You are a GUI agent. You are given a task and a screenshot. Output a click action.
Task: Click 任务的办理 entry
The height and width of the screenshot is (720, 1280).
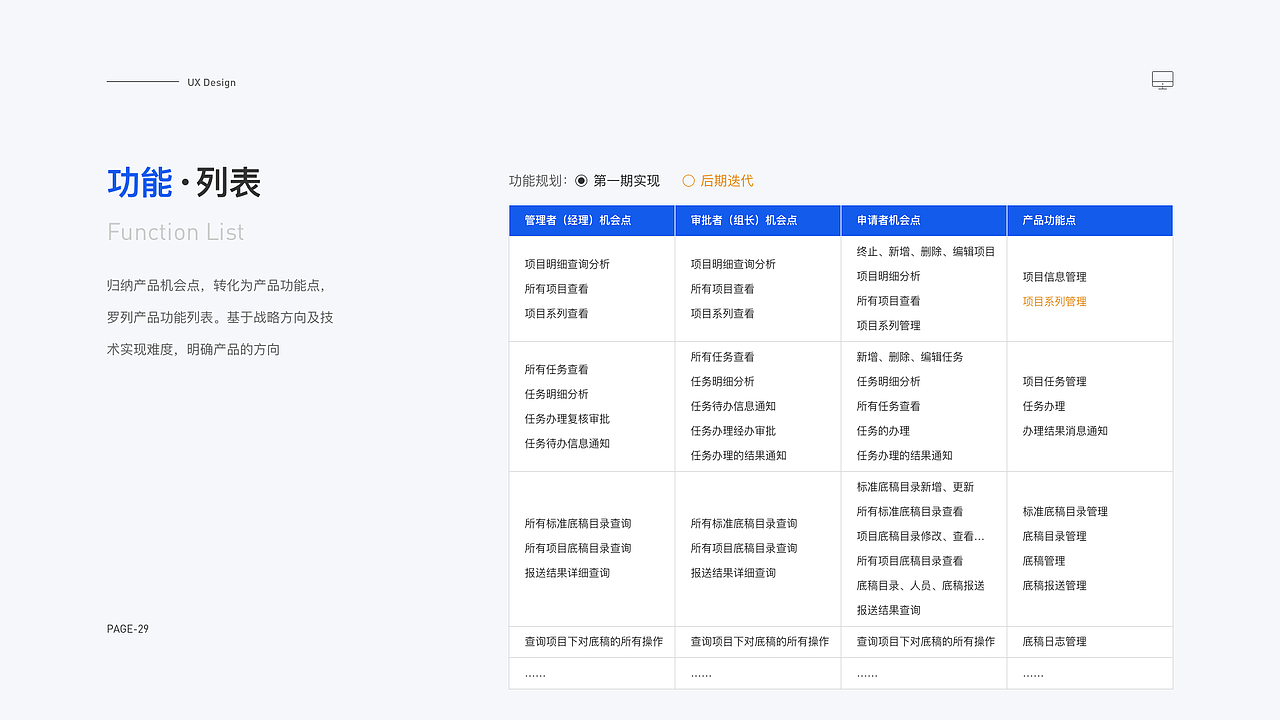[x=883, y=431]
